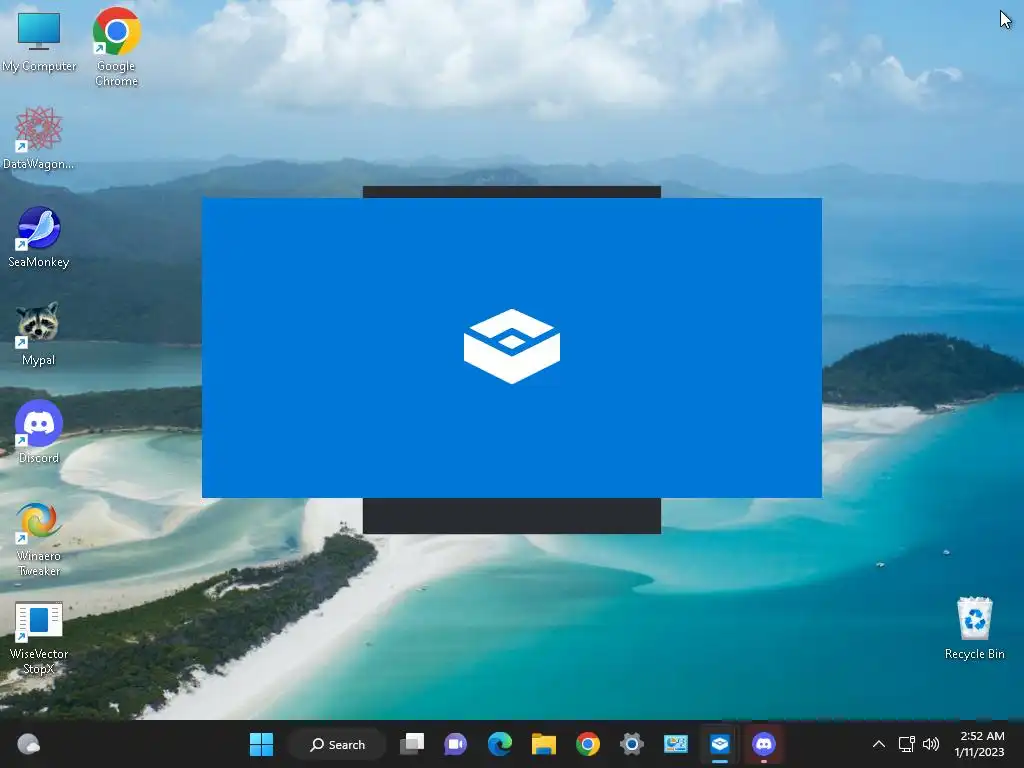Click the taskbar Search box
Viewport: 1024px width, 768px height.
(x=338, y=744)
